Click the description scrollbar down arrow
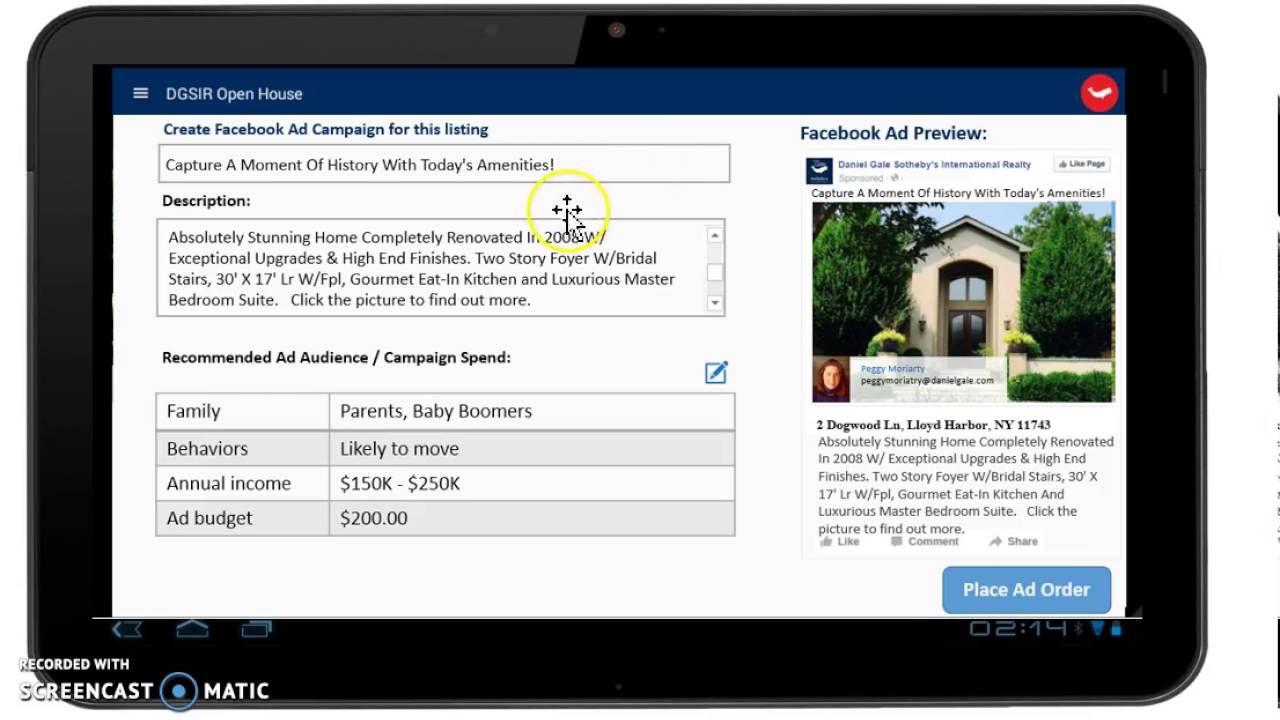This screenshot has height=720, width=1280. (x=715, y=302)
